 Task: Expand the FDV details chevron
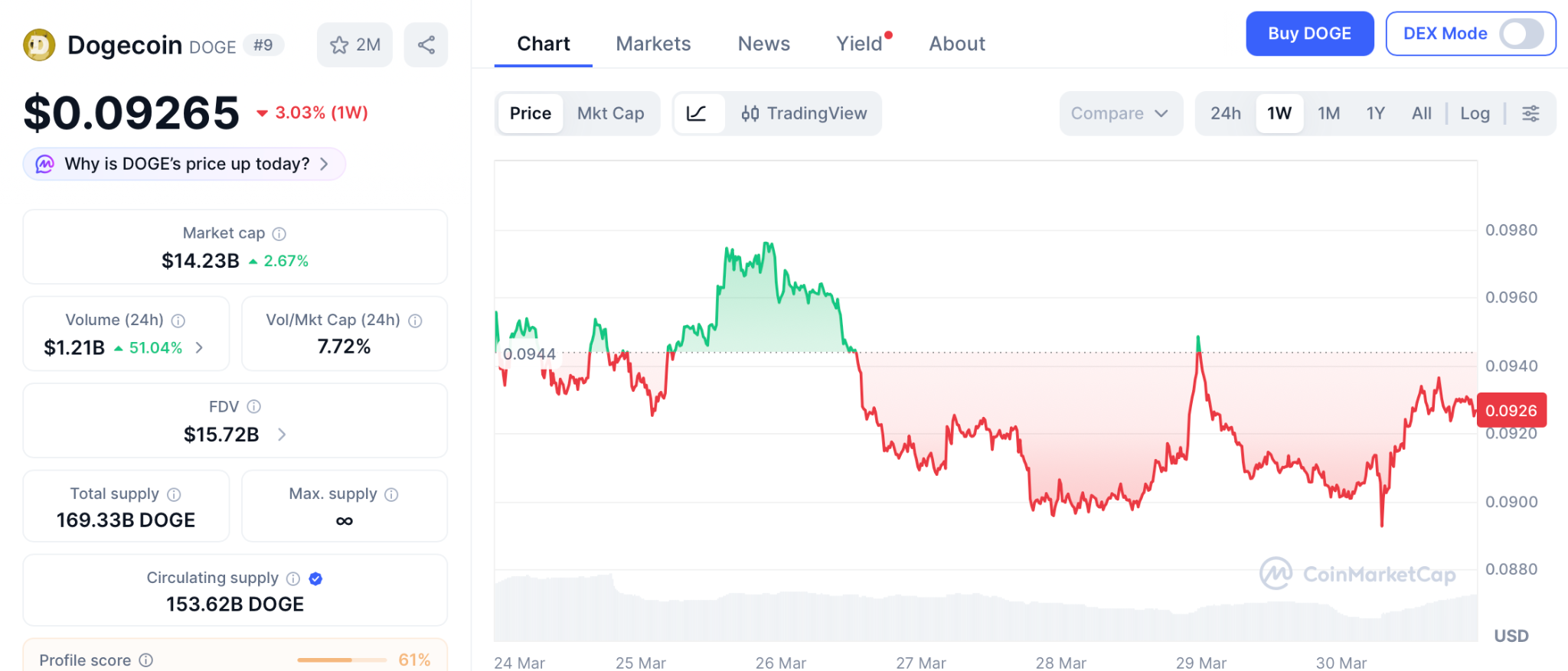click(282, 435)
